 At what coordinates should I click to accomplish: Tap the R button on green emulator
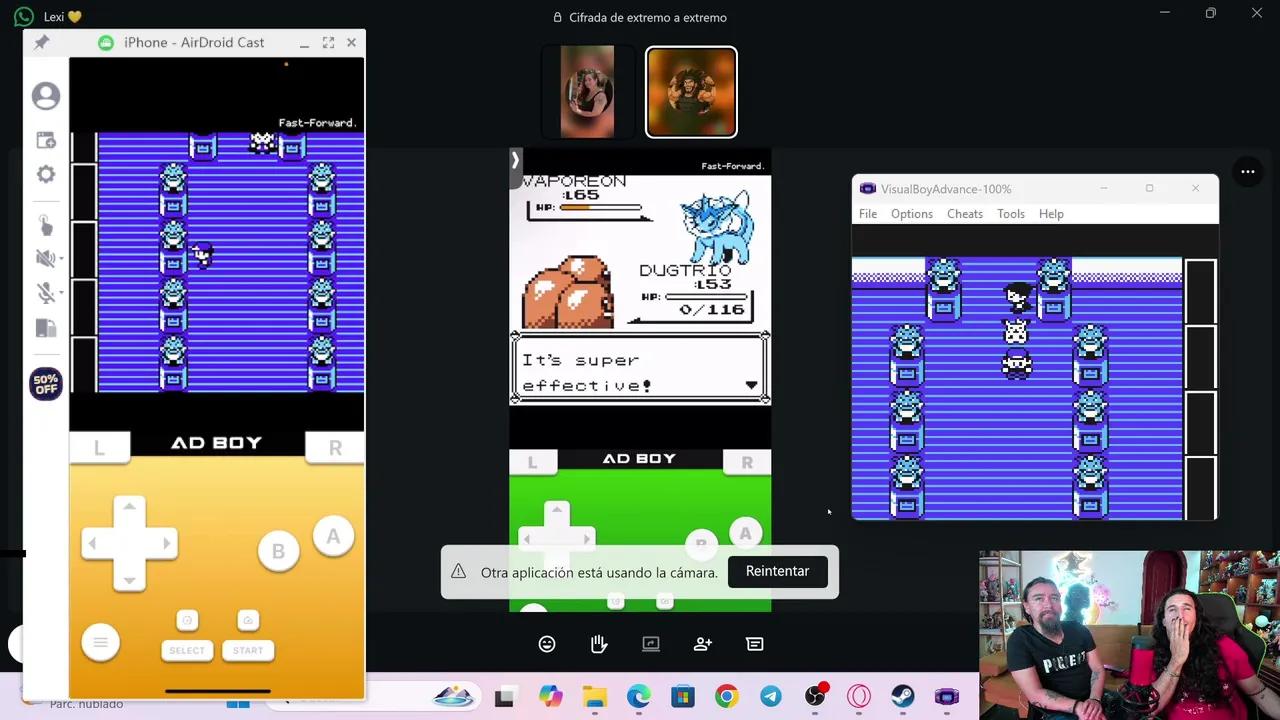pyautogui.click(x=747, y=462)
